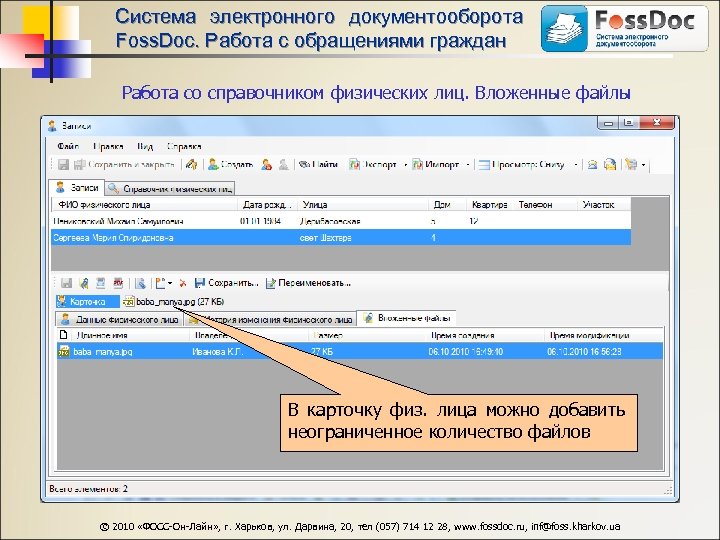Viewport: 720px width, 540px height.
Task: Switch to the 'Данные физического лица' tab
Action: [x=119, y=319]
